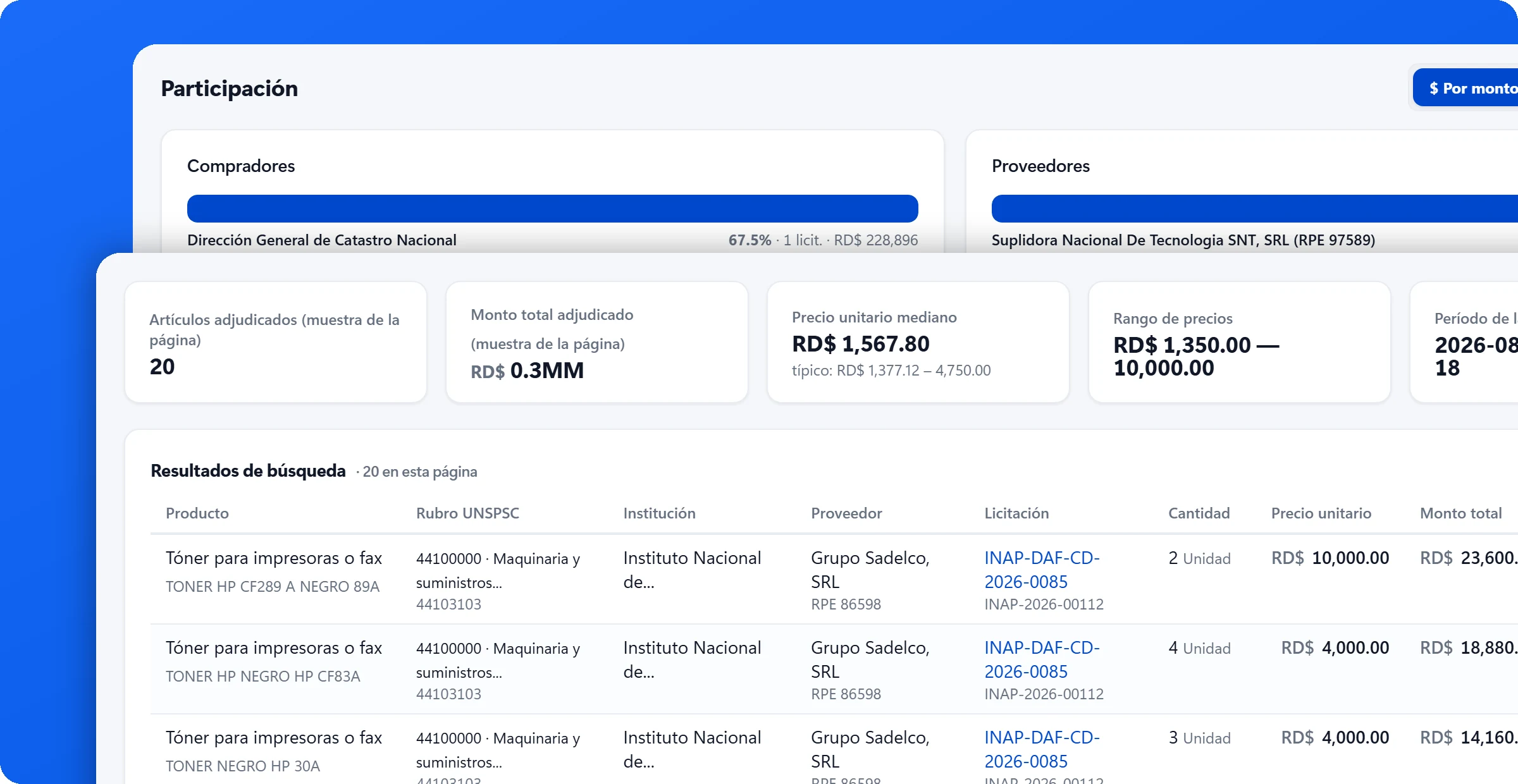The height and width of the screenshot is (784, 1518).
Task: Click the RD$ 0.3MM total amount
Action: [527, 371]
